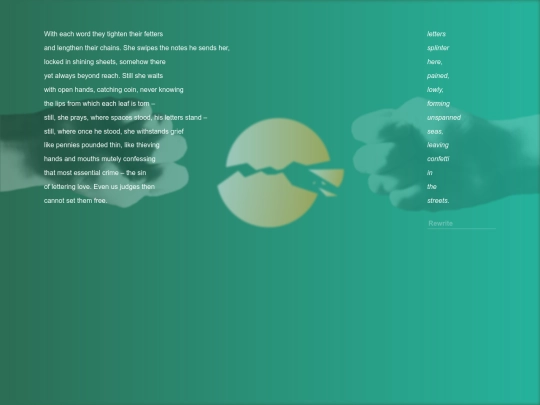Click the line "hands and mouths mutely confessing"
Viewport: 540px width, 405px height.
(x=100, y=159)
